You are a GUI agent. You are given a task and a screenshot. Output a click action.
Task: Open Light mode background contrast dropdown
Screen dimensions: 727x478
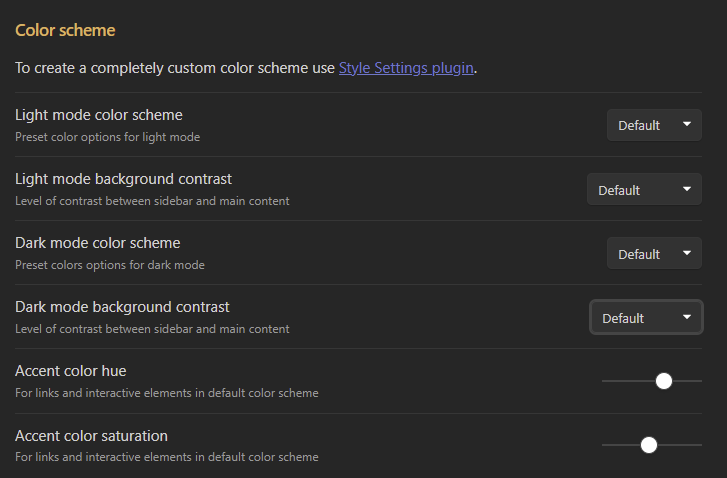[644, 189]
